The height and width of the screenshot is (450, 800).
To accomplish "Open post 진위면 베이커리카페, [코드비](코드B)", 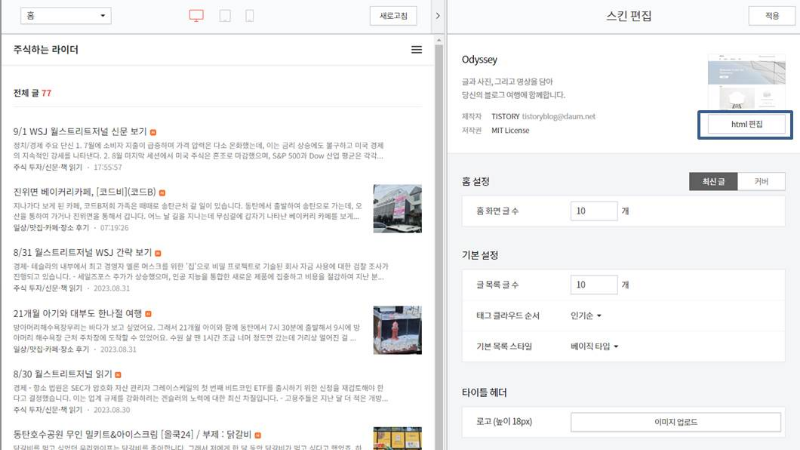I will (85, 192).
